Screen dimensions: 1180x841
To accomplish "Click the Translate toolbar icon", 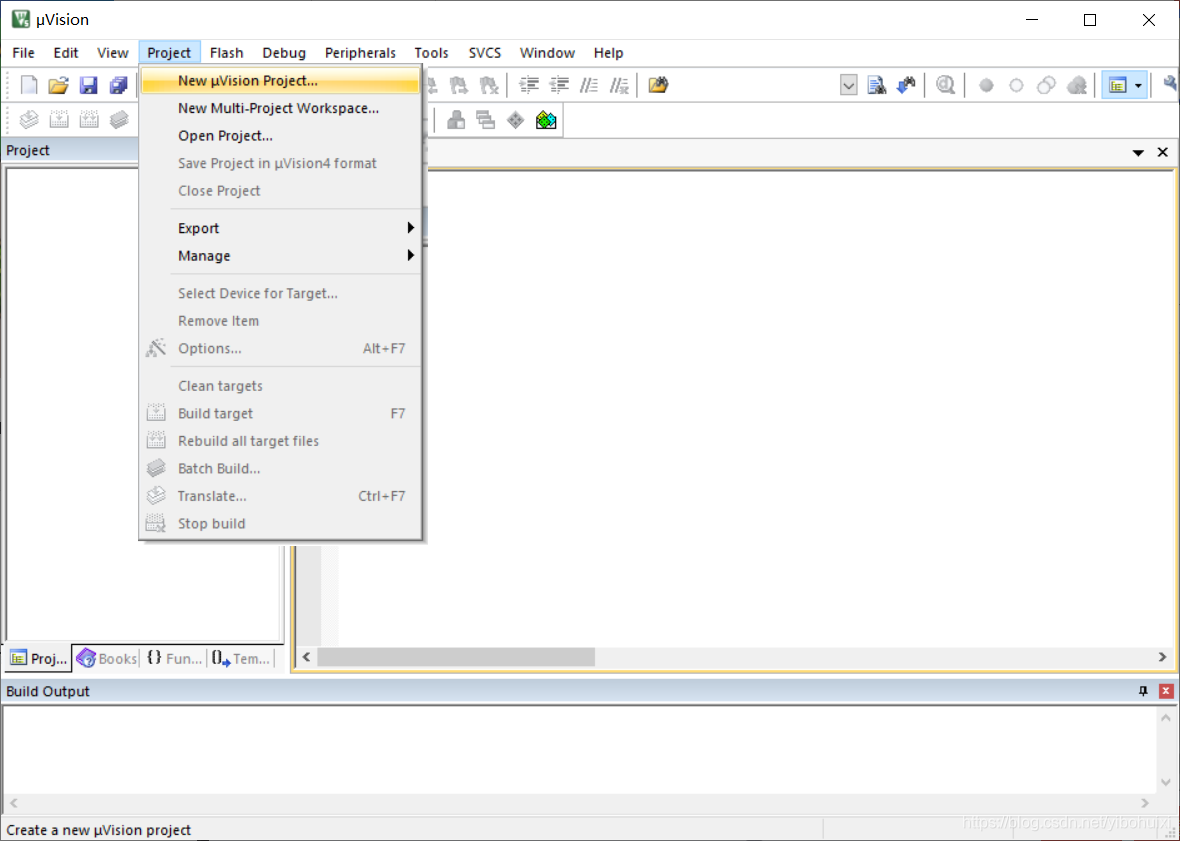I will click(x=29, y=120).
